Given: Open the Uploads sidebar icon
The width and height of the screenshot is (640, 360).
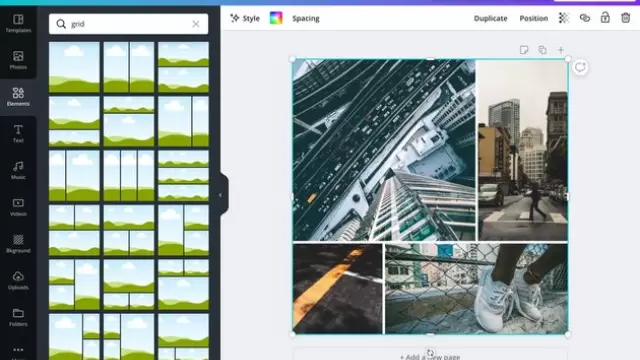Looking at the screenshot, I should click(x=18, y=280).
